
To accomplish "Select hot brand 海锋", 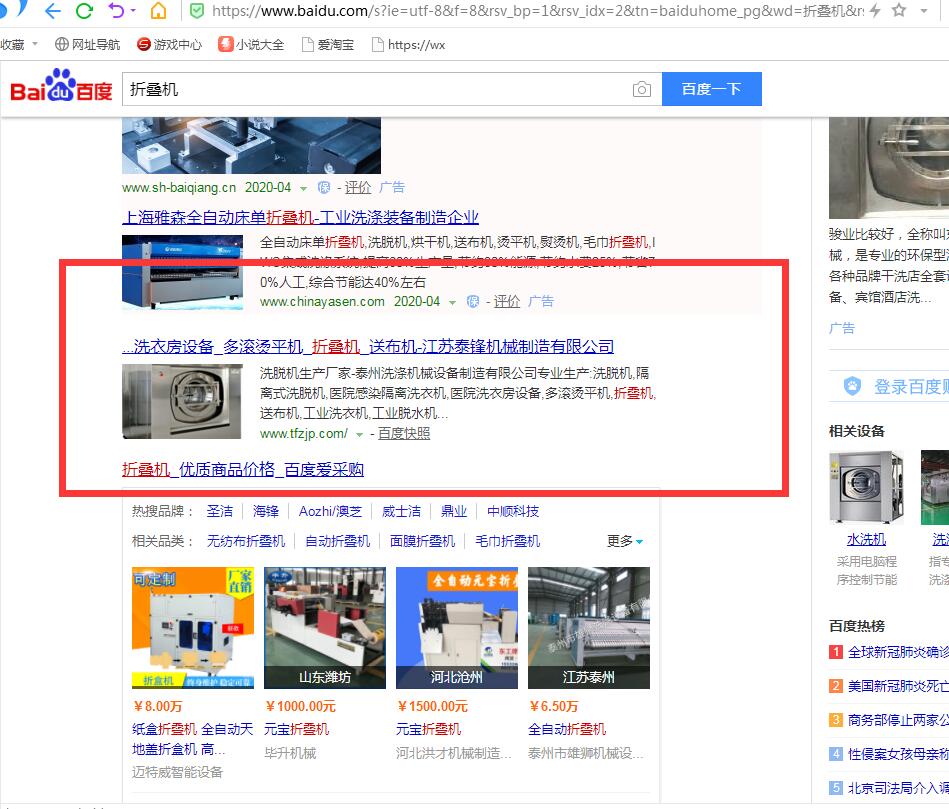I will (x=266, y=511).
